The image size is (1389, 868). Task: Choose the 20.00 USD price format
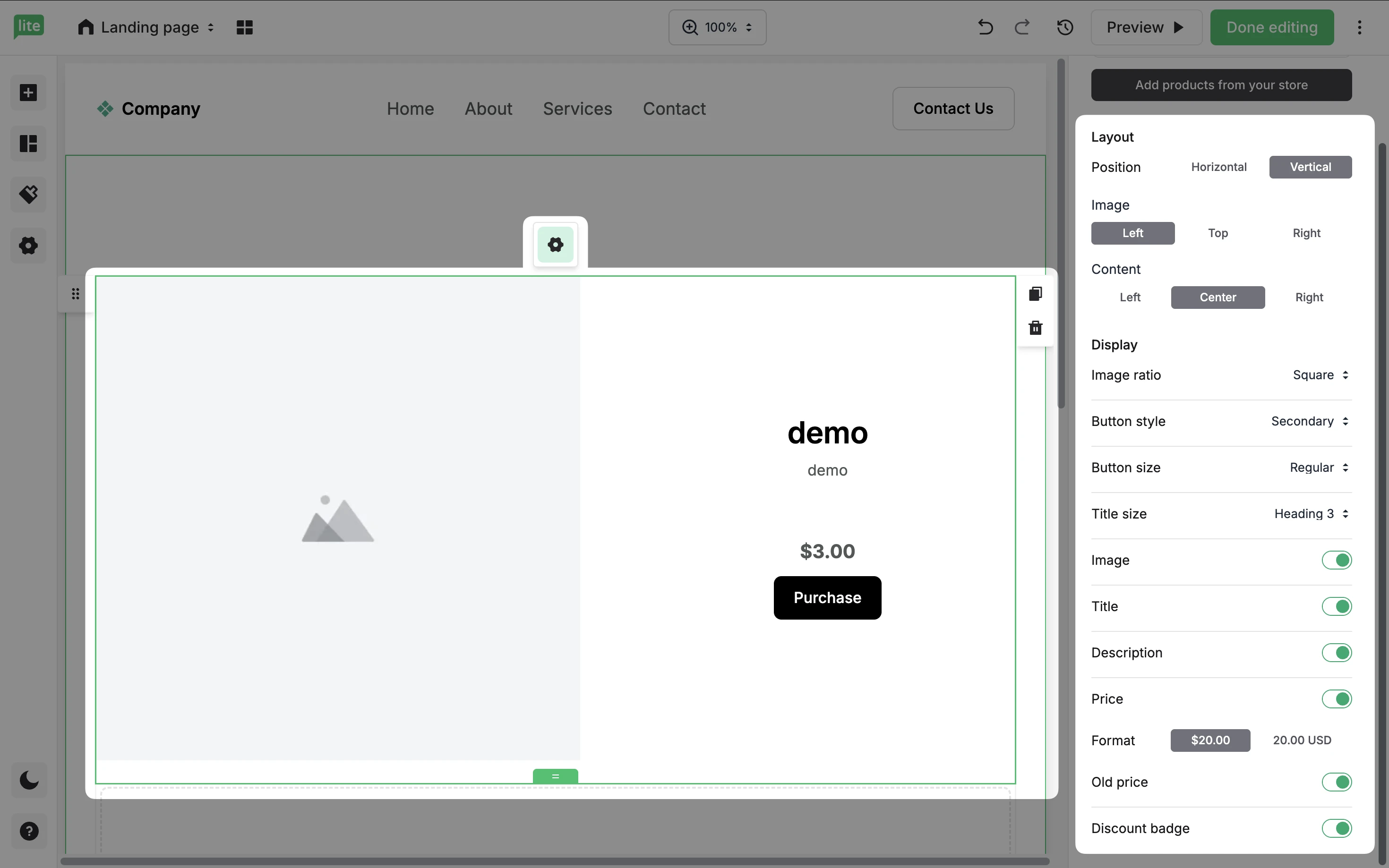pos(1302,740)
